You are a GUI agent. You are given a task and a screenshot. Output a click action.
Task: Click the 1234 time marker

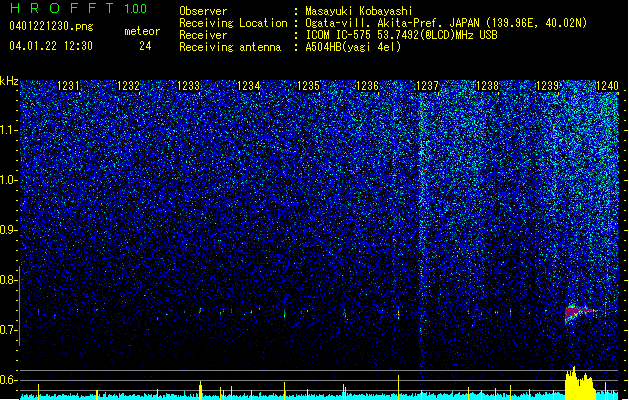248,86
